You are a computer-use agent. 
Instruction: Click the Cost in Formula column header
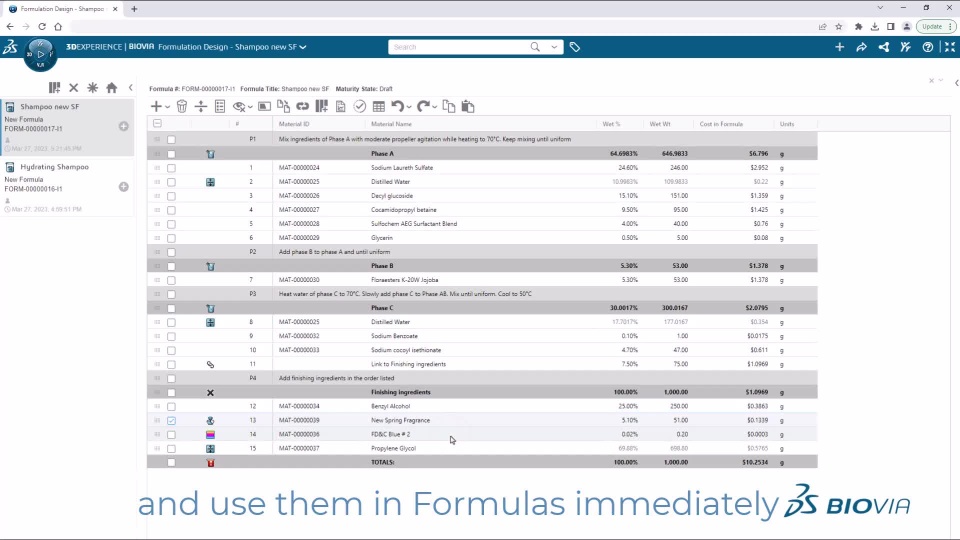pyautogui.click(x=721, y=124)
